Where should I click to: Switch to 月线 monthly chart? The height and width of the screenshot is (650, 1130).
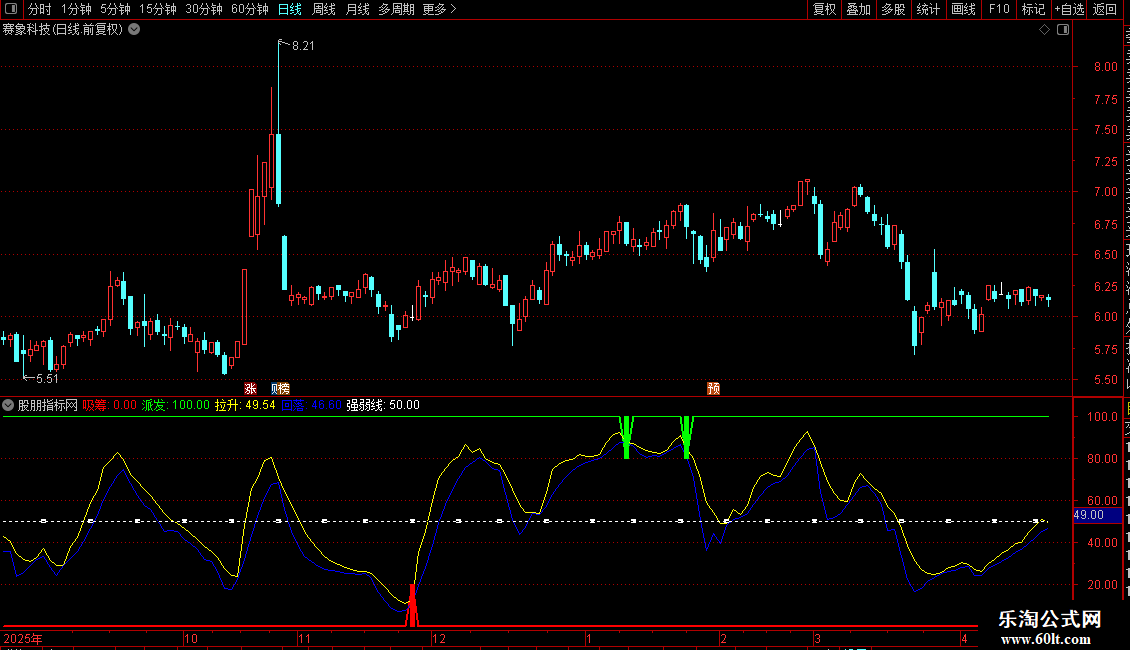(x=357, y=9)
